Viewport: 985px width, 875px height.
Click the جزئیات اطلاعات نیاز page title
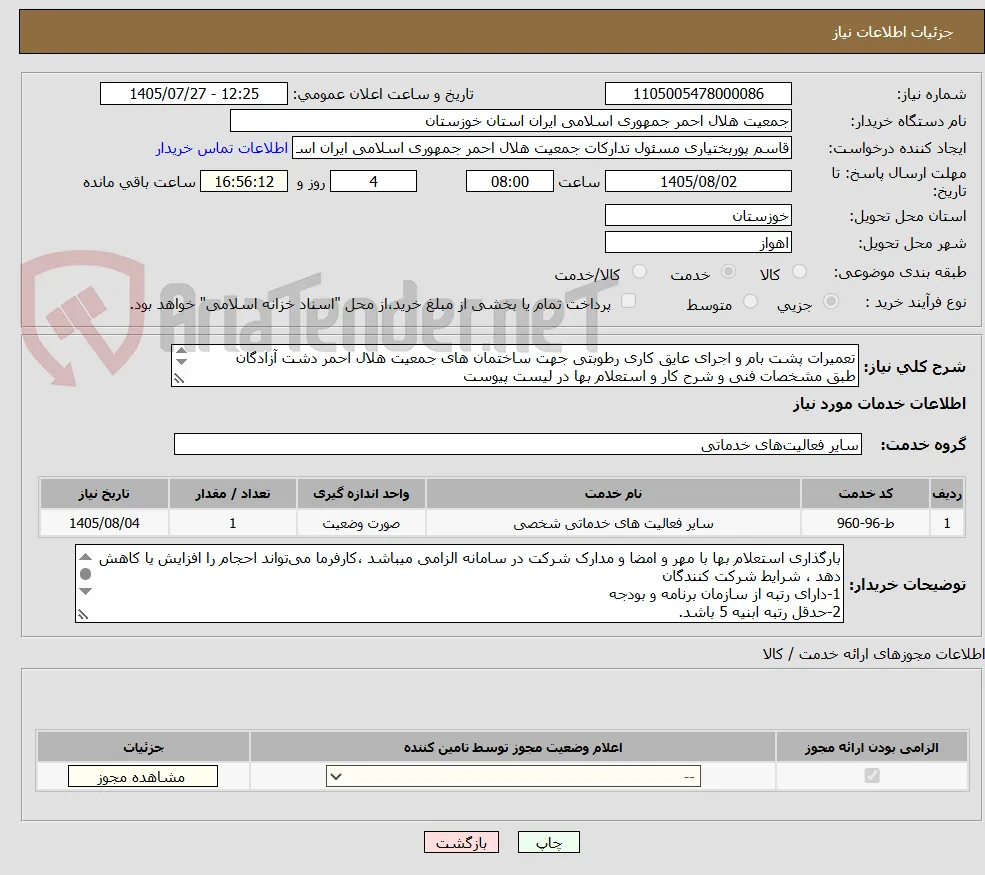point(893,32)
